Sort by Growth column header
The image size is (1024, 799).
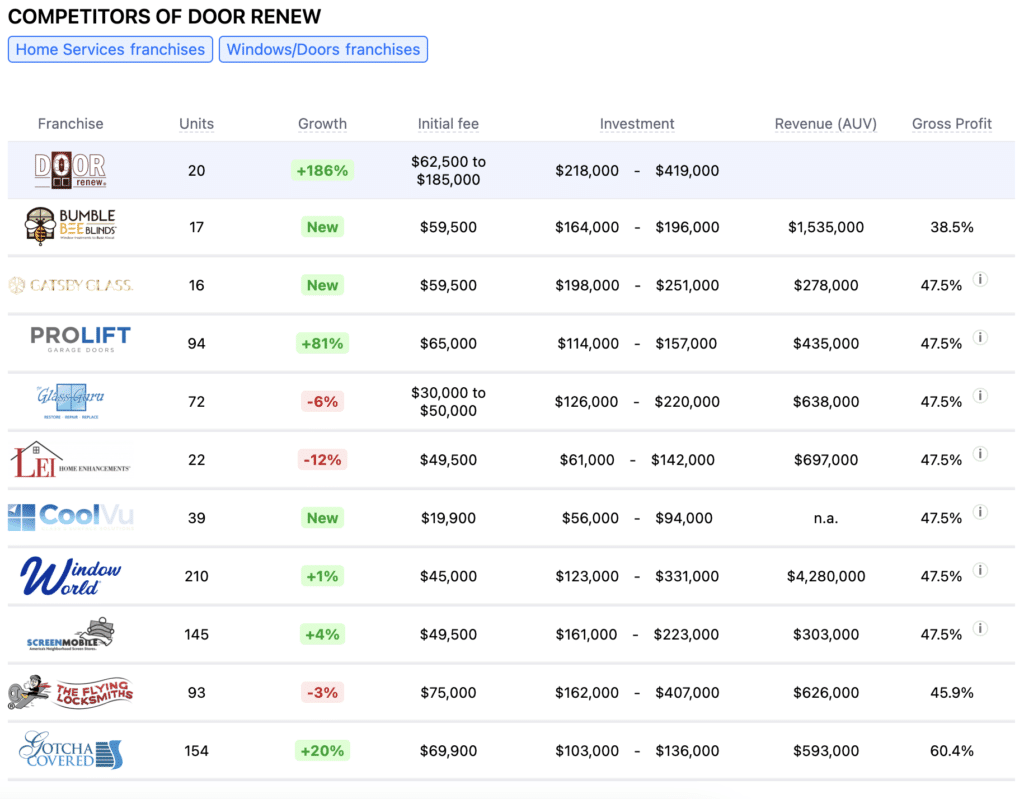pyautogui.click(x=323, y=123)
